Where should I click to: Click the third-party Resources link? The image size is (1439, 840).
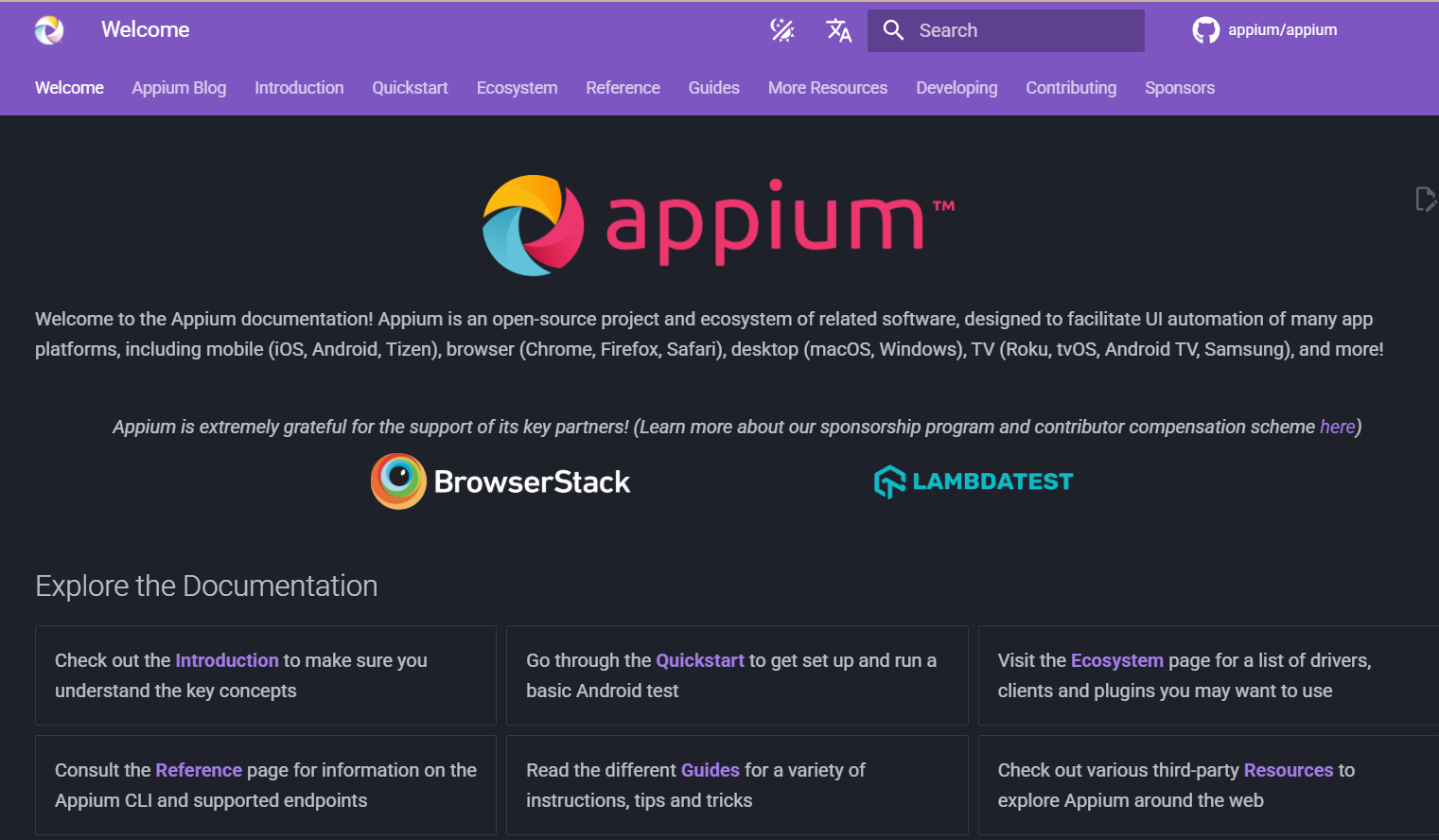(1288, 770)
